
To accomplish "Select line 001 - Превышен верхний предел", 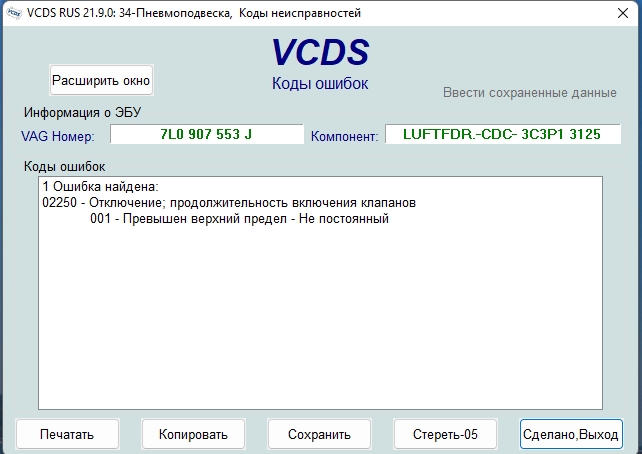I will 239,219.
